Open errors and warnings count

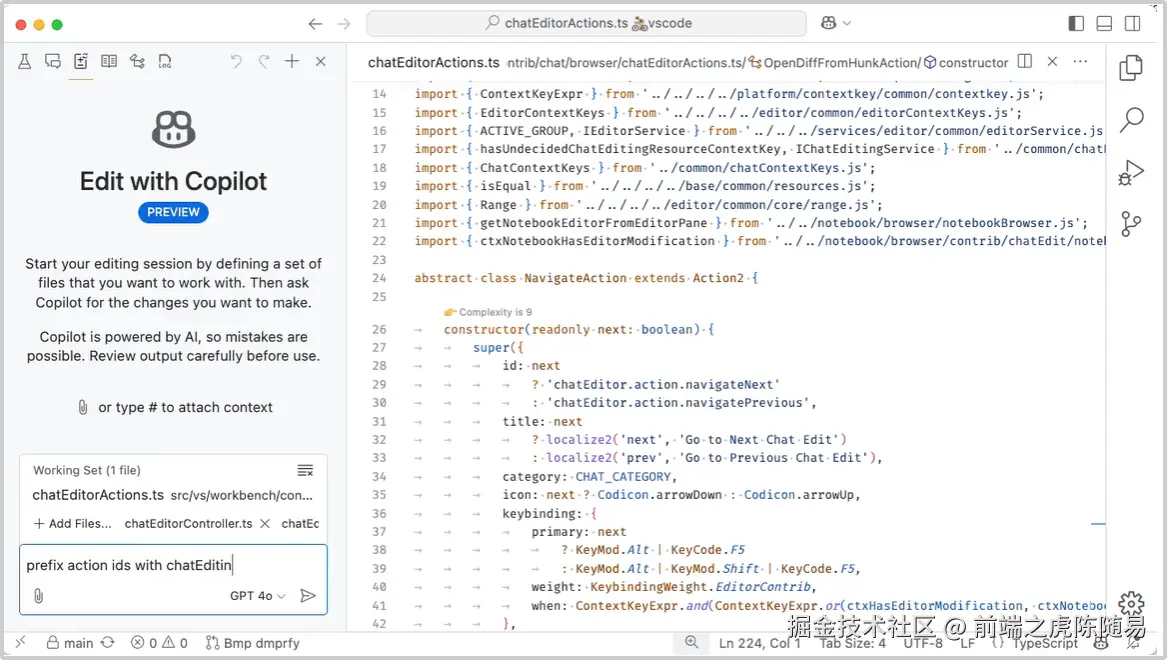[x=159, y=643]
